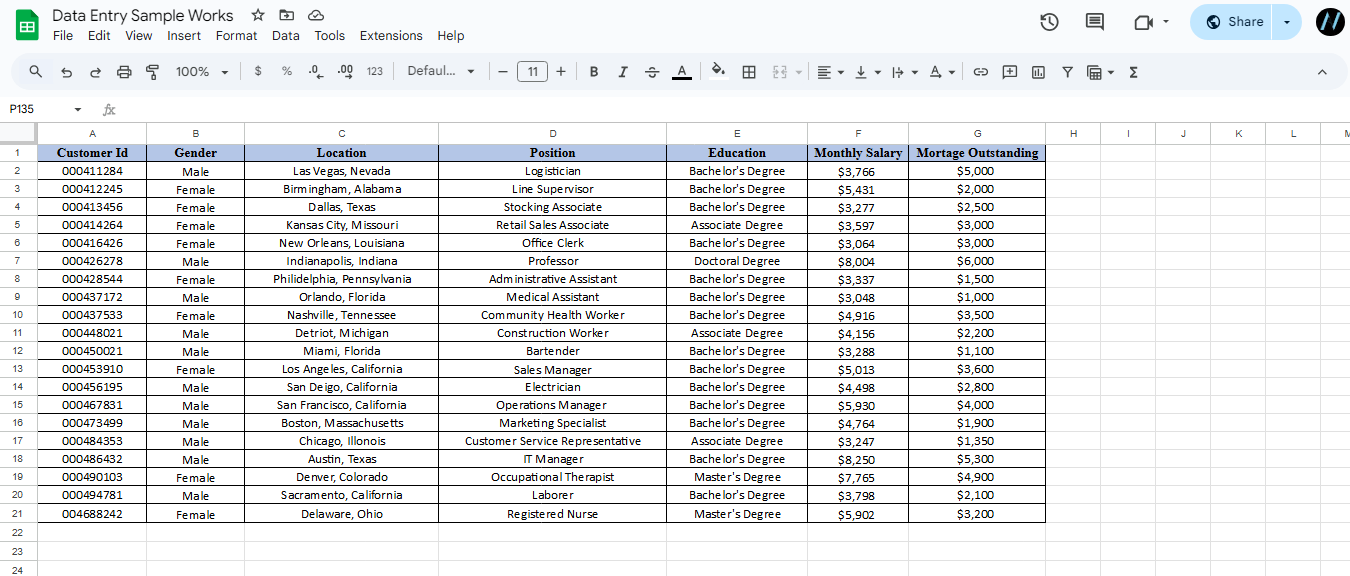Decrease decimal places icon
The height and width of the screenshot is (576, 1350).
(316, 72)
